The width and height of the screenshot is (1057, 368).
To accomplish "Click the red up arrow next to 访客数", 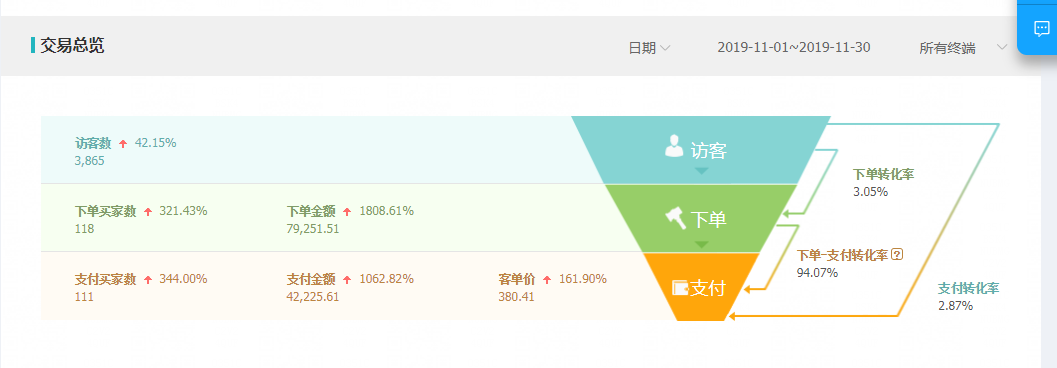I will tap(123, 144).
